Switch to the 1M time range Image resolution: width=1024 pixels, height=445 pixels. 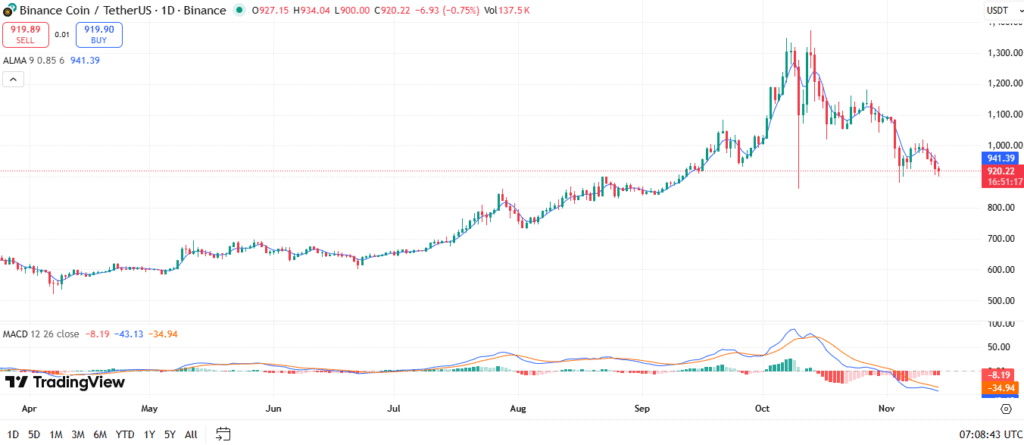[x=57, y=434]
